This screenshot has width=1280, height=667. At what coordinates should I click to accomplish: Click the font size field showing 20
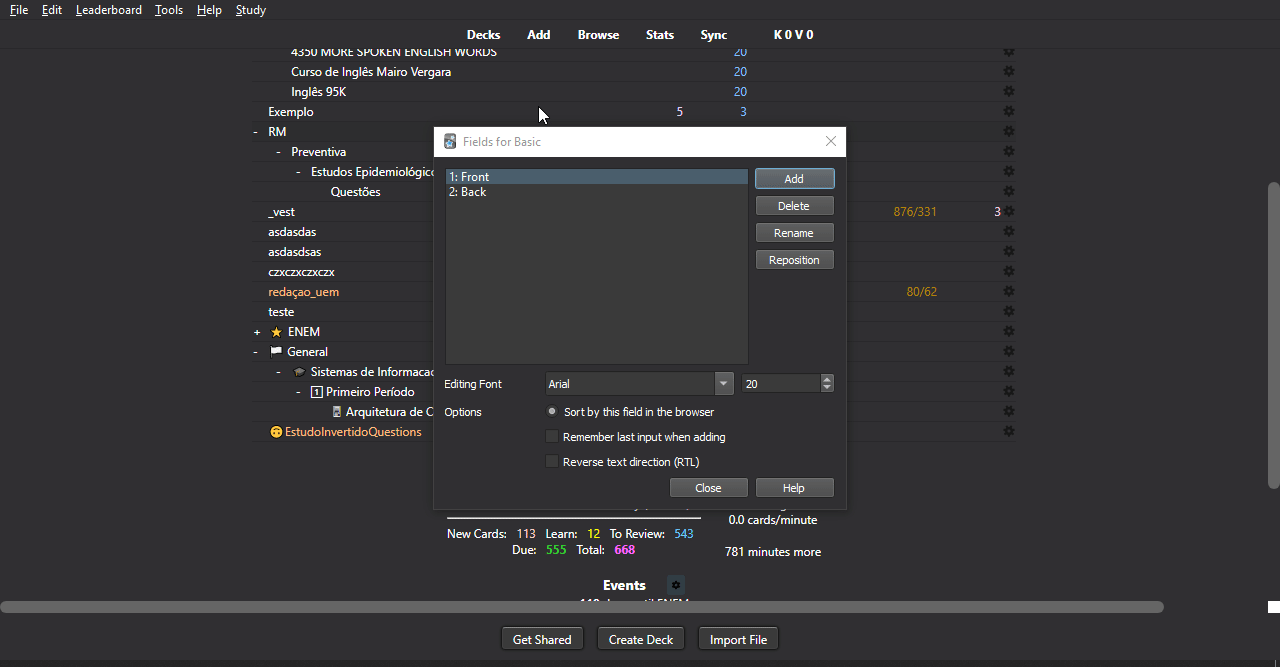[781, 384]
